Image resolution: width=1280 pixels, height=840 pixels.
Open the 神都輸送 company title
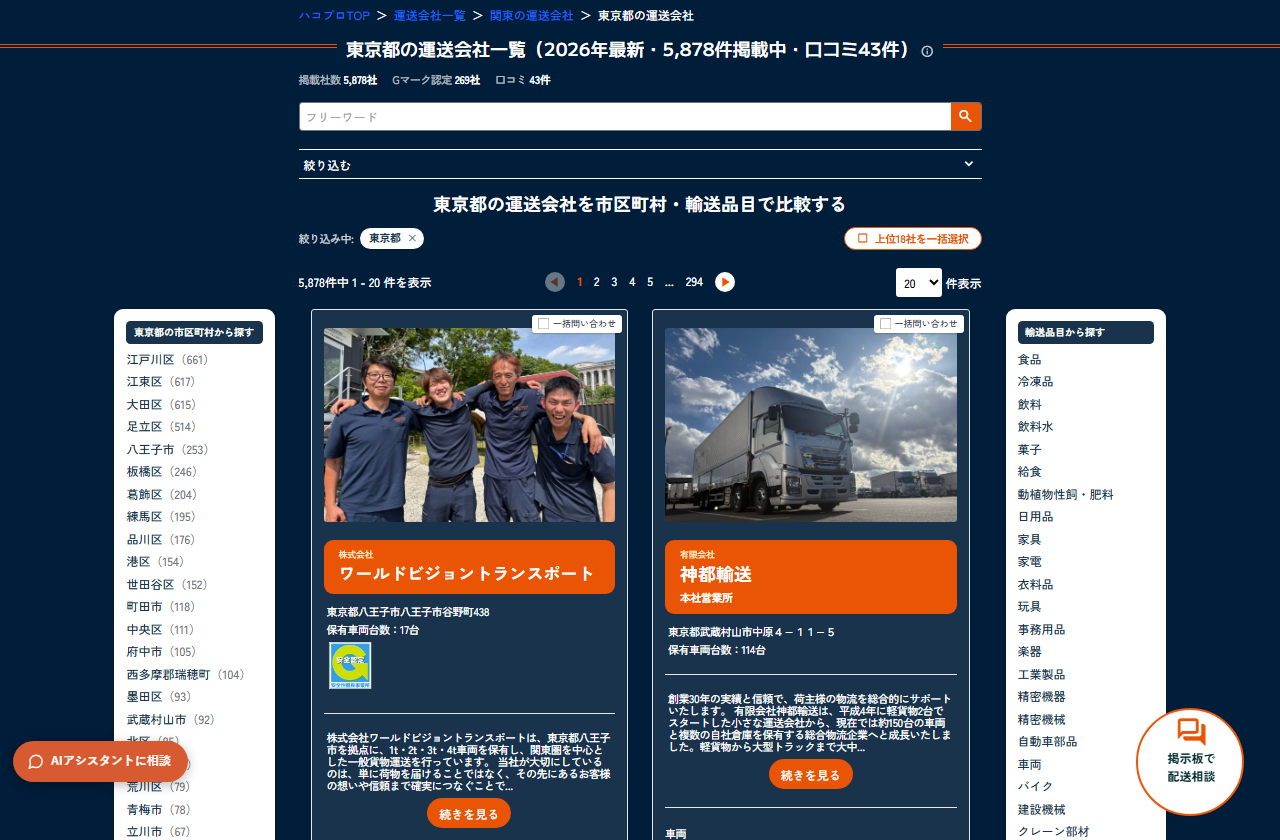(811, 577)
